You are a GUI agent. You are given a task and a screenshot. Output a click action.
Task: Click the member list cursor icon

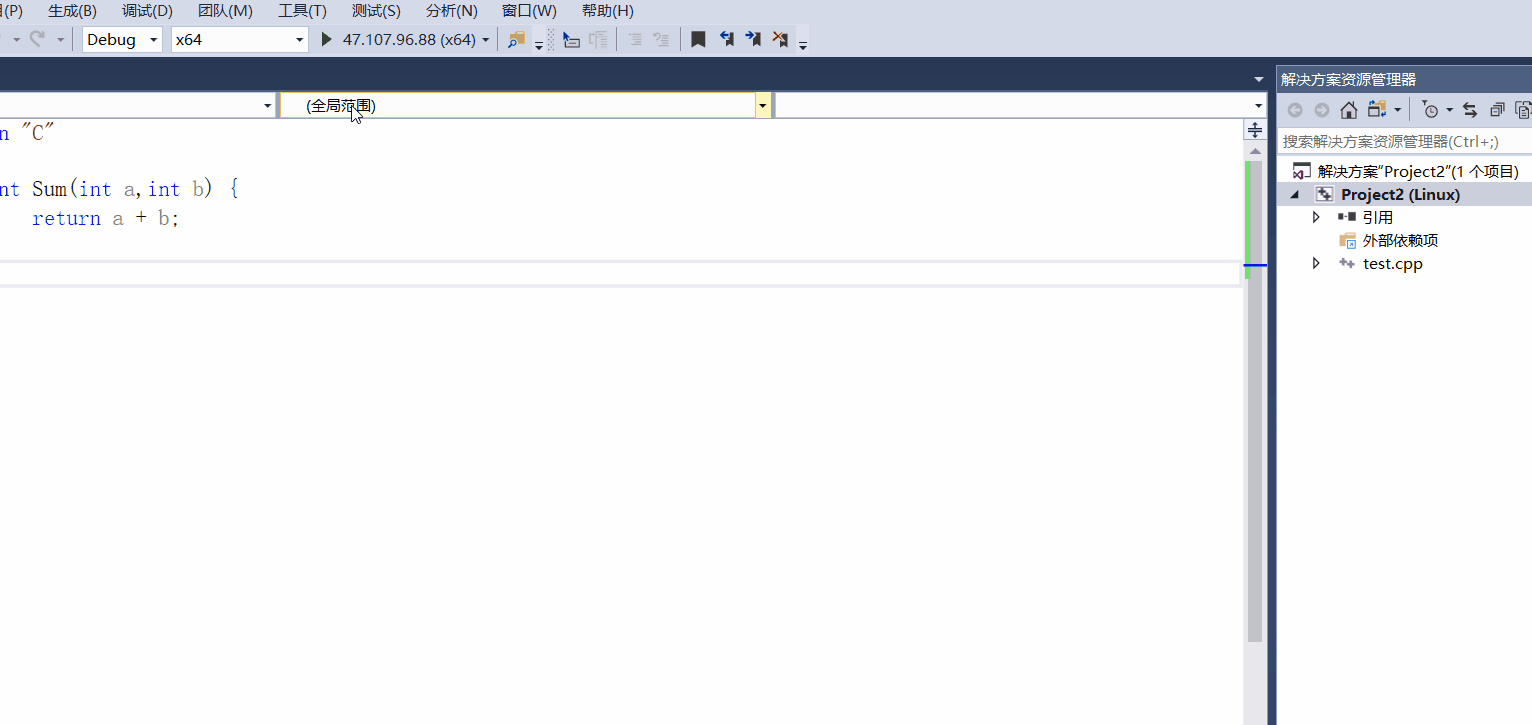[571, 40]
